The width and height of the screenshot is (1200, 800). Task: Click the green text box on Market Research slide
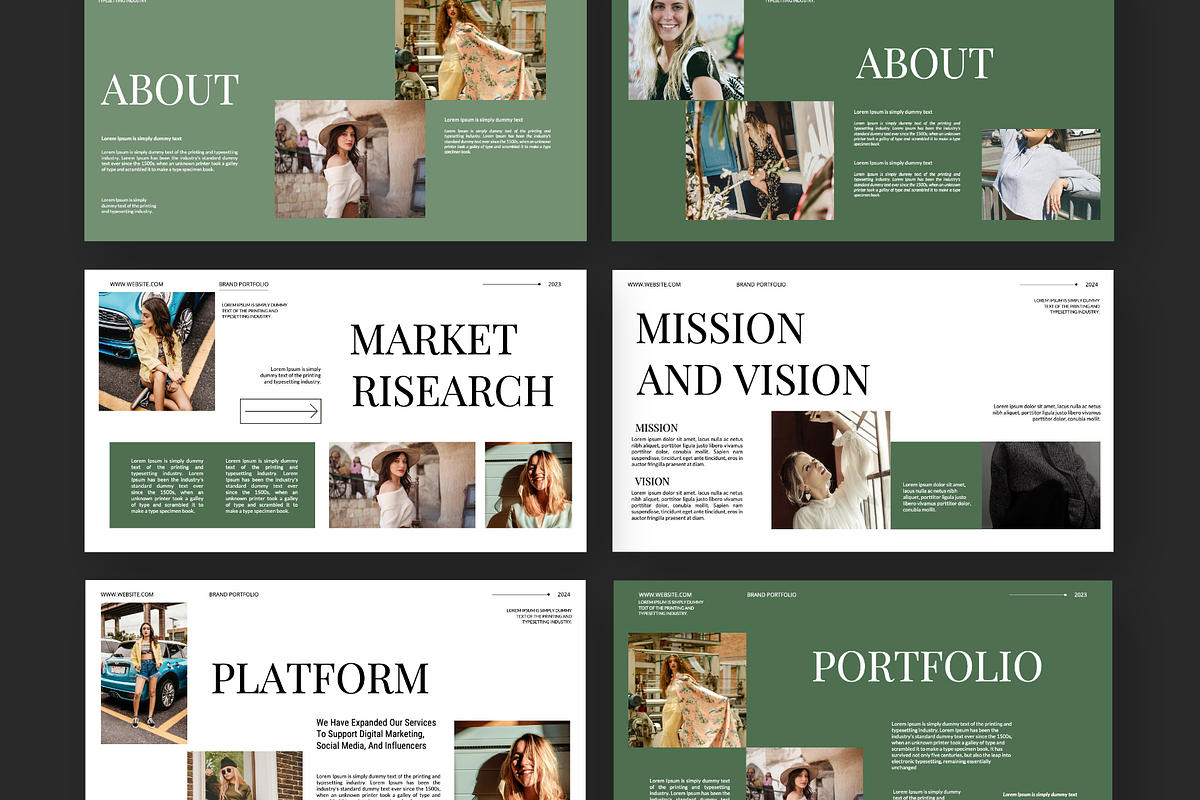pos(212,485)
